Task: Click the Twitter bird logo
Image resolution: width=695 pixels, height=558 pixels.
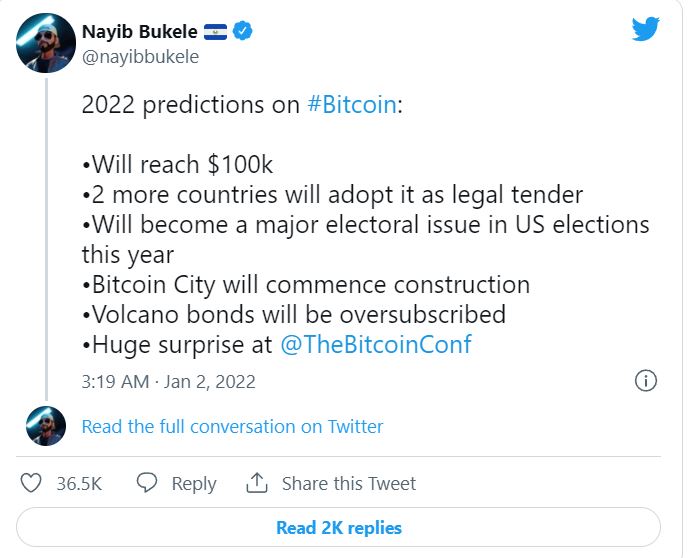Action: click(645, 30)
